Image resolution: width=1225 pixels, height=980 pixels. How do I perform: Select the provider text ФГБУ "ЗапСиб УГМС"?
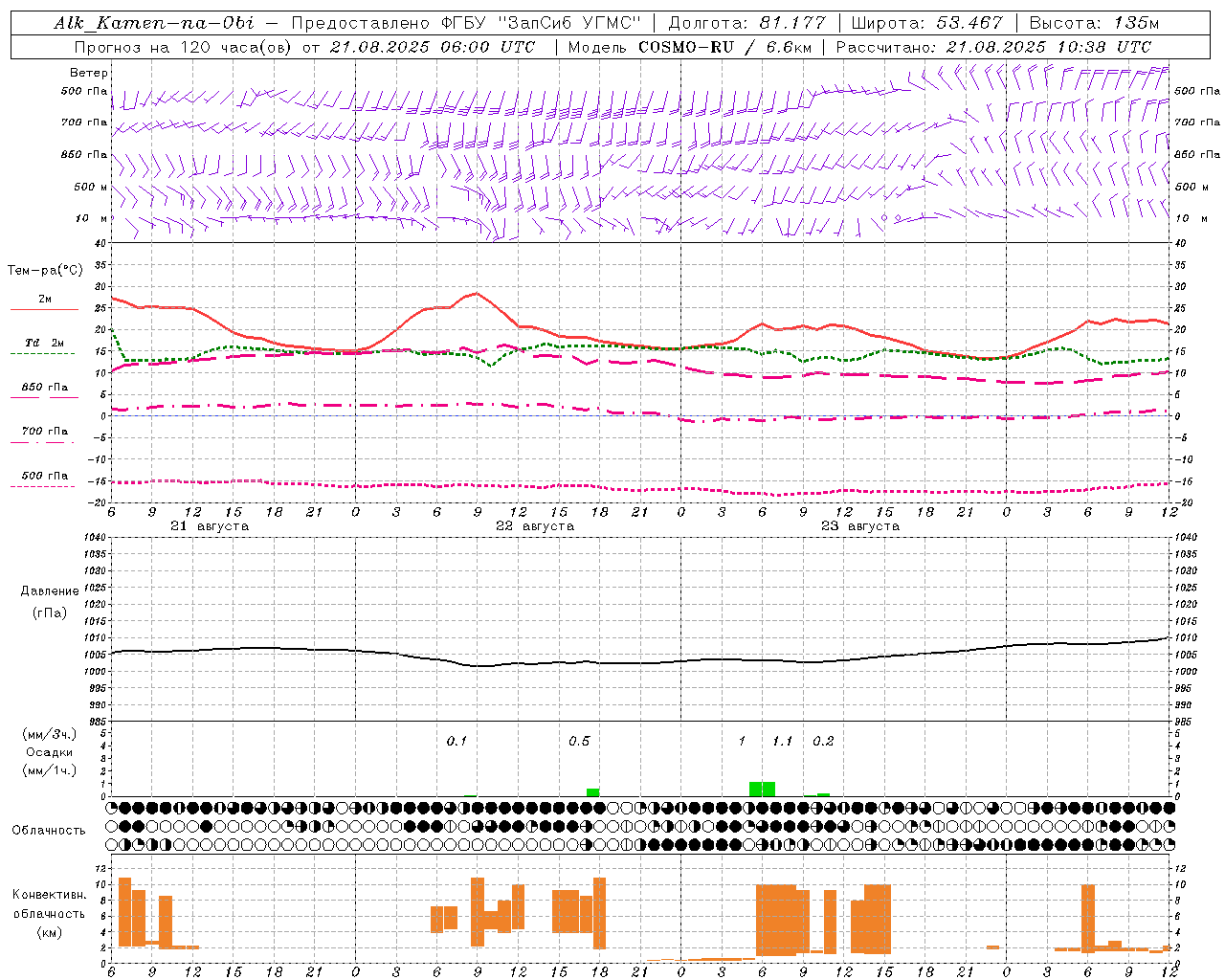542,23
